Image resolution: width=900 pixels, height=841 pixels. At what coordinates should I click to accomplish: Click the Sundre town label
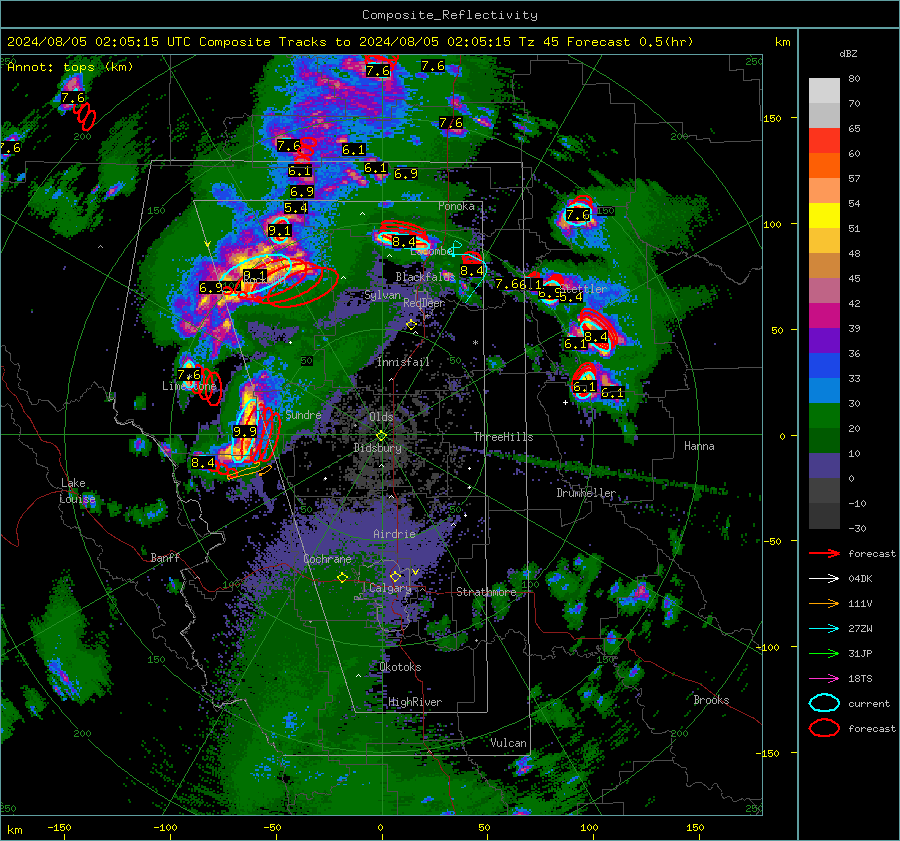(x=303, y=415)
